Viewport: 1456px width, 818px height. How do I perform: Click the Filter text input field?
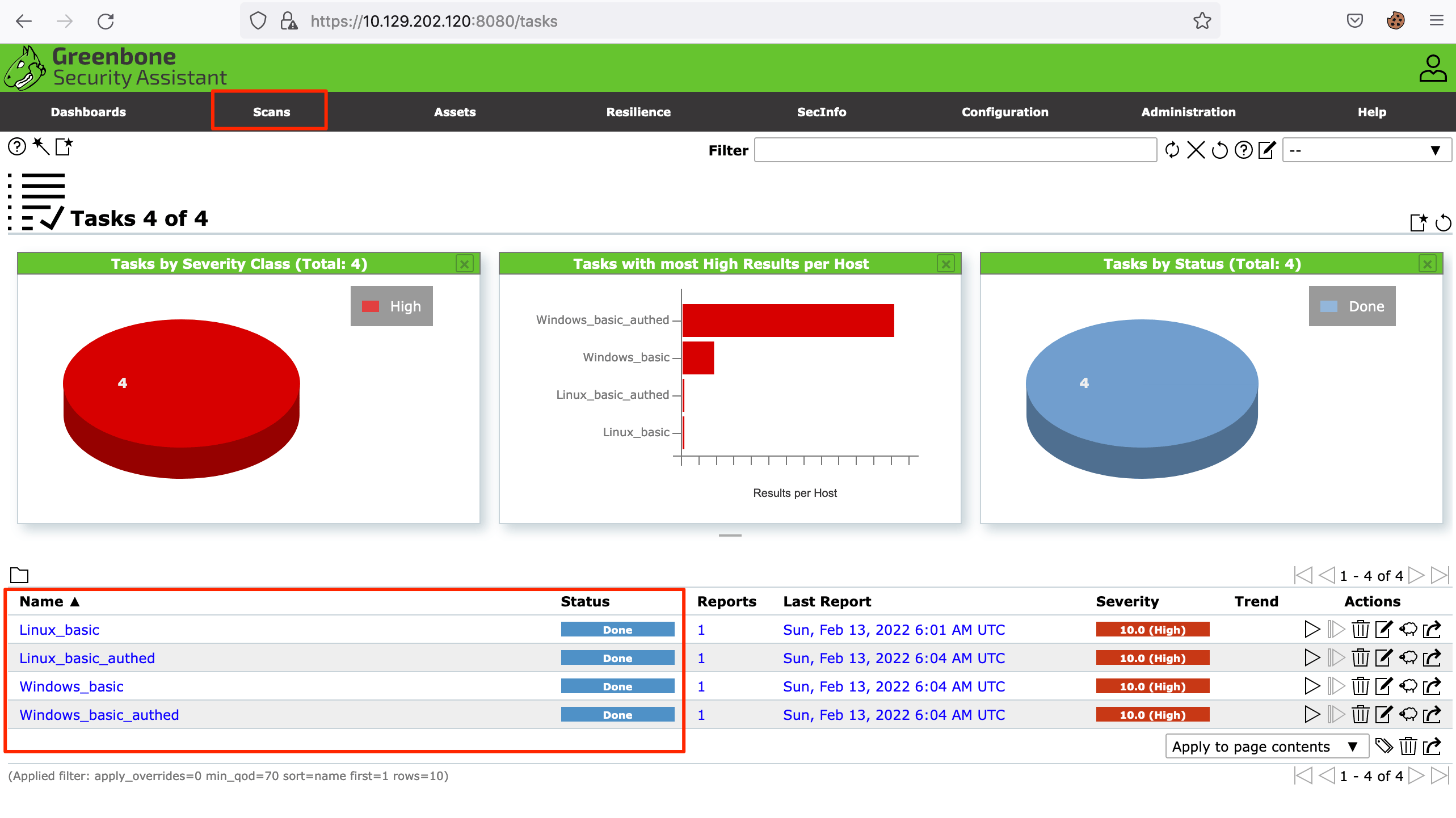[x=955, y=150]
